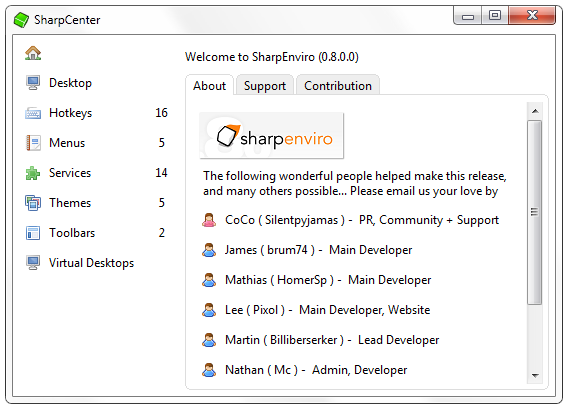Image resolution: width=569 pixels, height=408 pixels.
Task: Click the SharpCenter green title bar icon
Action: 21,20
